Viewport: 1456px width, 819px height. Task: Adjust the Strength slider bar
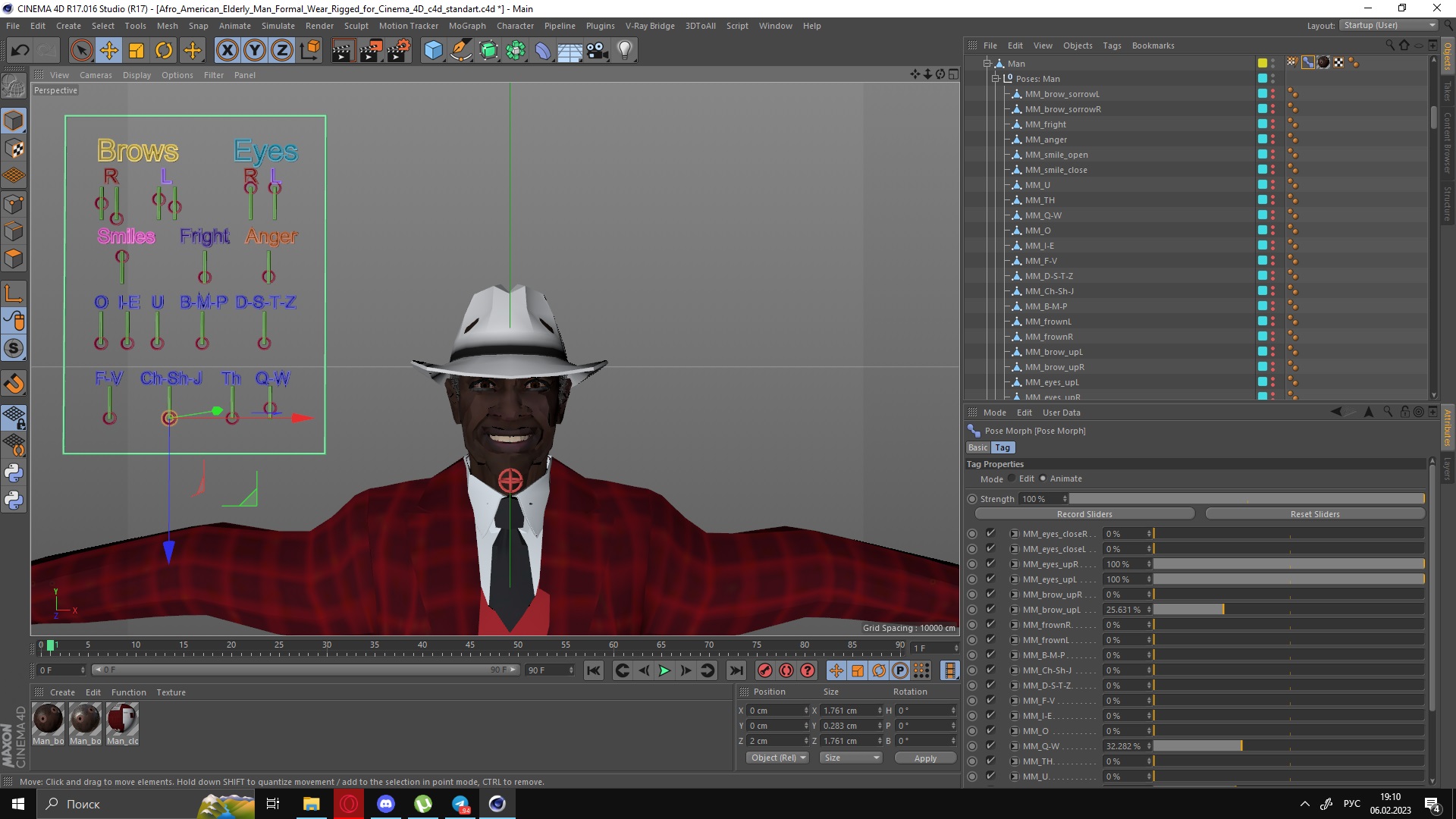pos(1247,499)
